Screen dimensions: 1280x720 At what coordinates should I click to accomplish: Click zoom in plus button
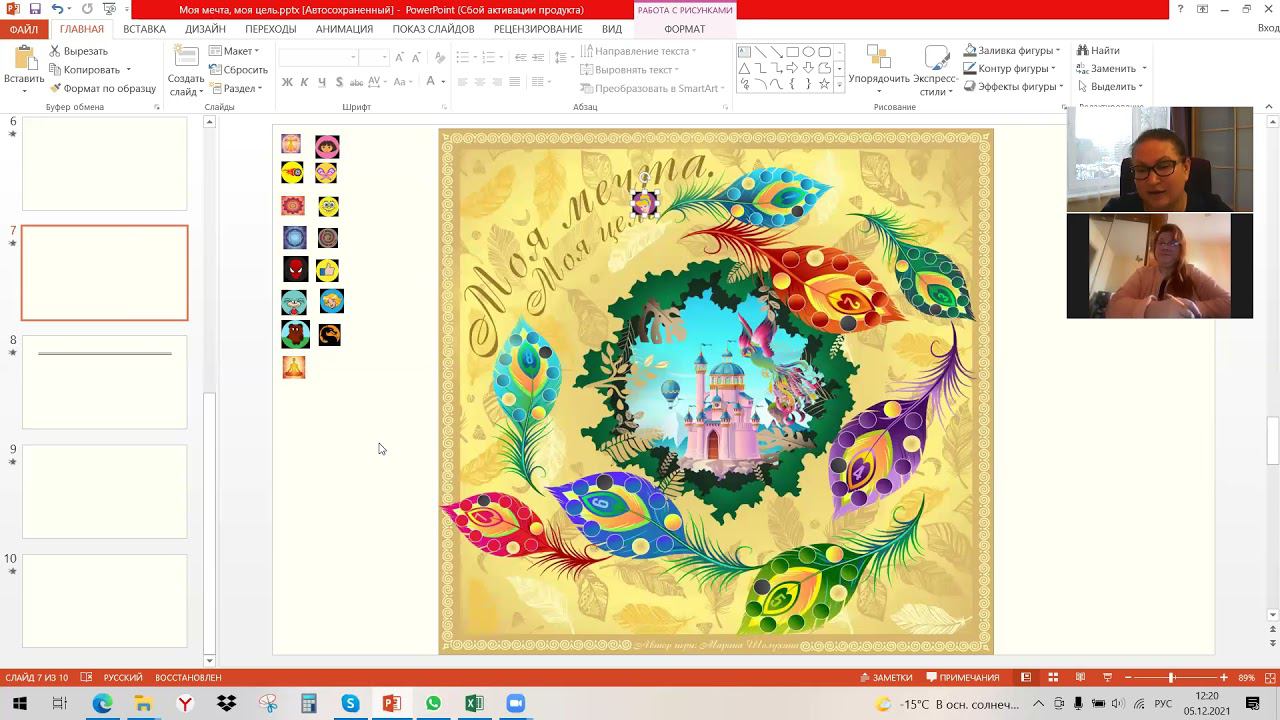click(1224, 677)
